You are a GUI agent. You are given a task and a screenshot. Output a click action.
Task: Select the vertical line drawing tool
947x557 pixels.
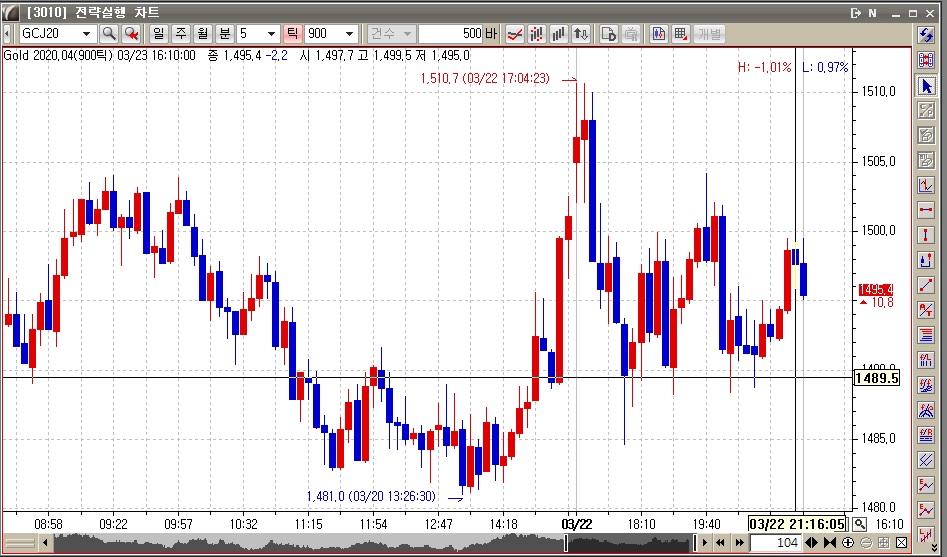[926, 235]
